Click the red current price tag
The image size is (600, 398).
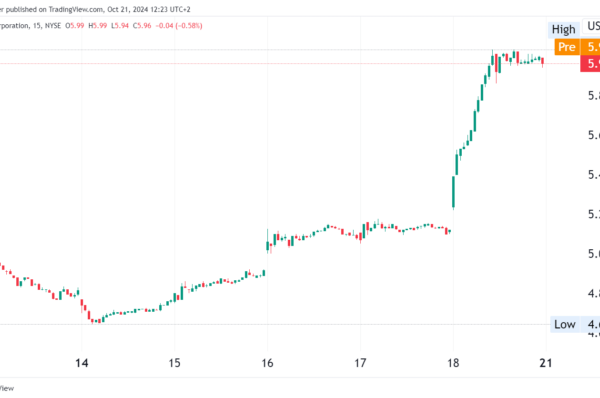(x=590, y=64)
